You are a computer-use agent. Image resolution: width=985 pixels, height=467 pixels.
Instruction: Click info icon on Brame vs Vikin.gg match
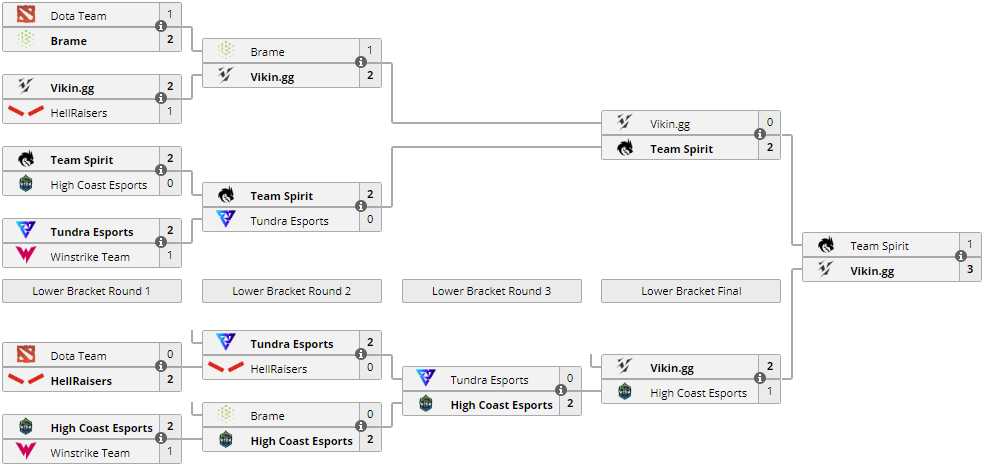[361, 62]
